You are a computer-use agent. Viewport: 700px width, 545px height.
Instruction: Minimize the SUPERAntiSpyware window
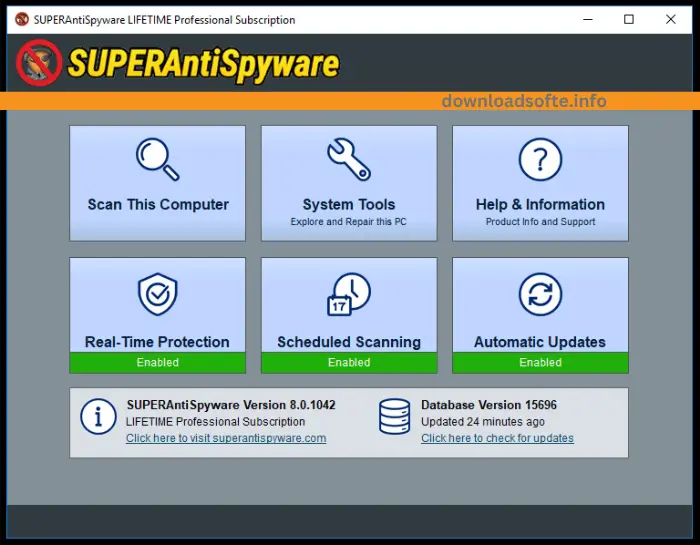click(x=588, y=20)
